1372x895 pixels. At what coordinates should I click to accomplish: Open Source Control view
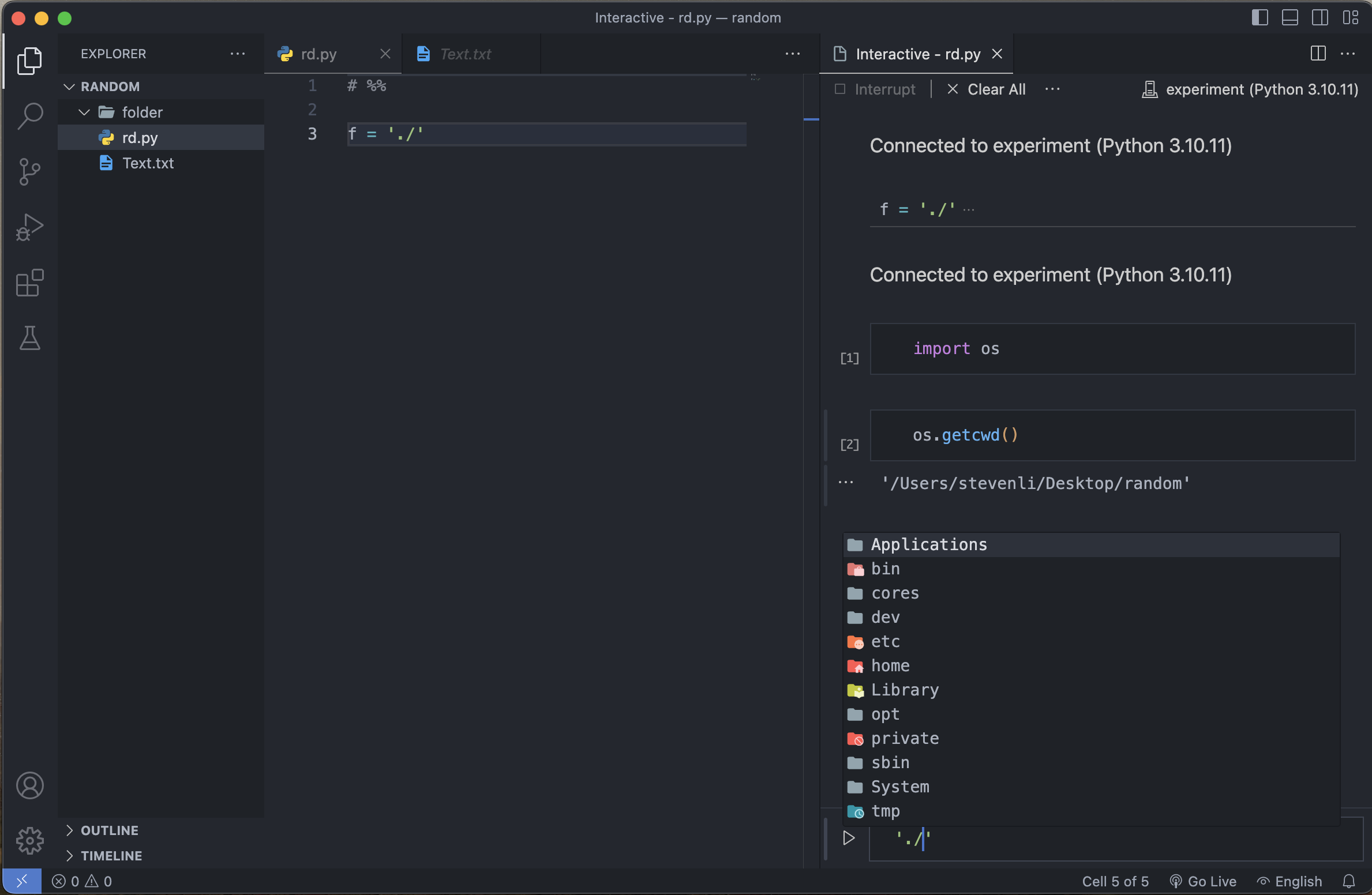(x=30, y=171)
